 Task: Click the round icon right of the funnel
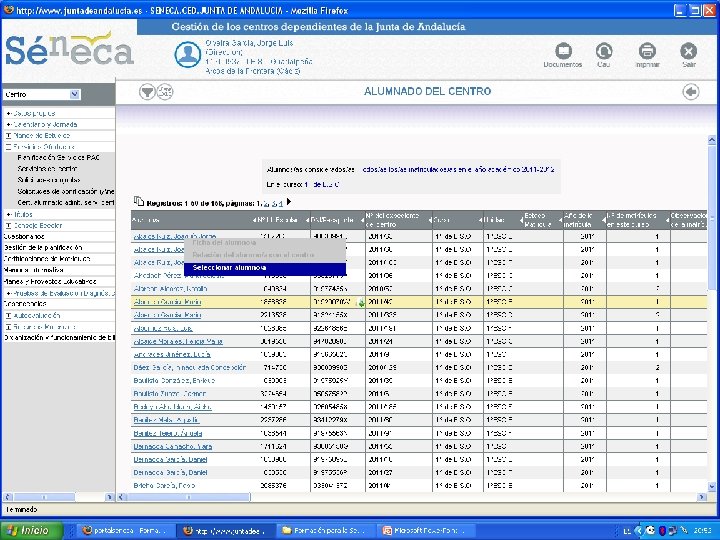(165, 92)
